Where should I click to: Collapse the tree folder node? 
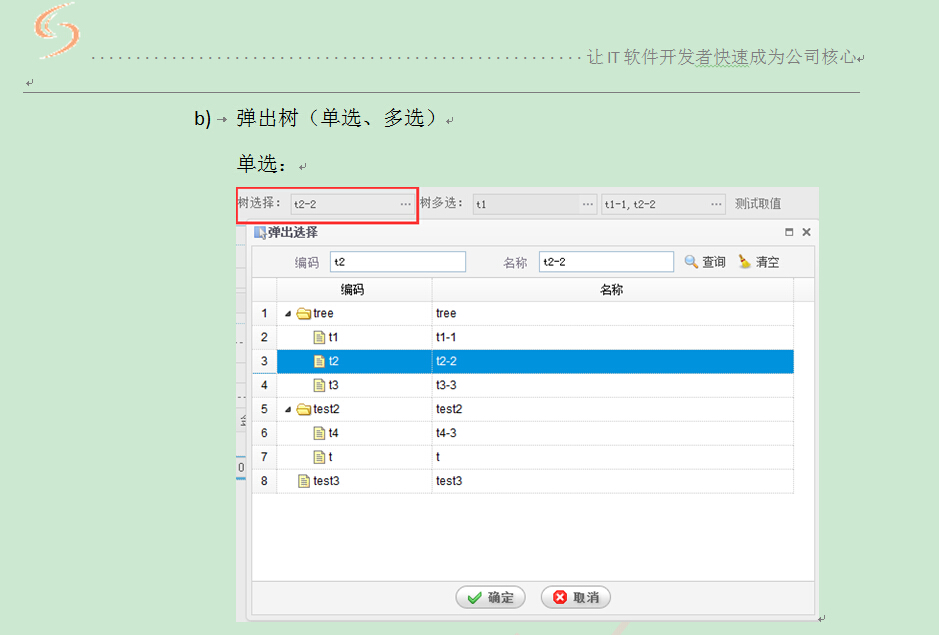(x=288, y=313)
